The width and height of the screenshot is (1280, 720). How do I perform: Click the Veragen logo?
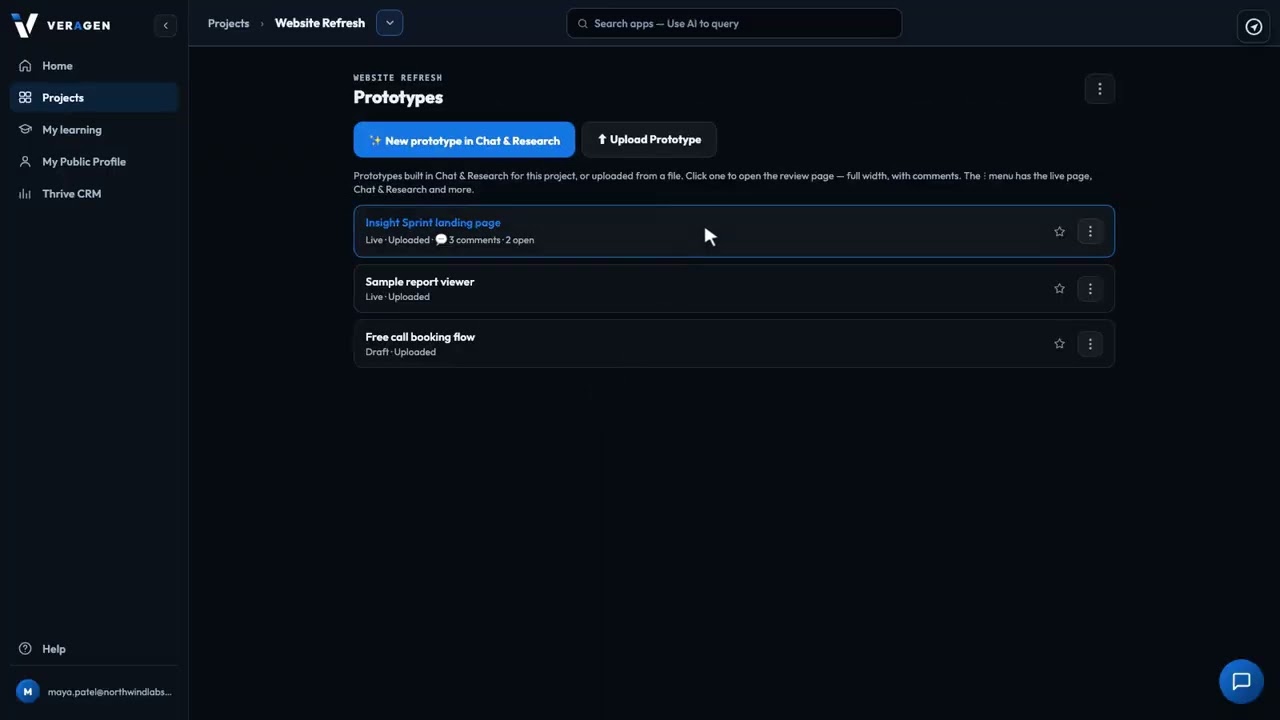[61, 25]
